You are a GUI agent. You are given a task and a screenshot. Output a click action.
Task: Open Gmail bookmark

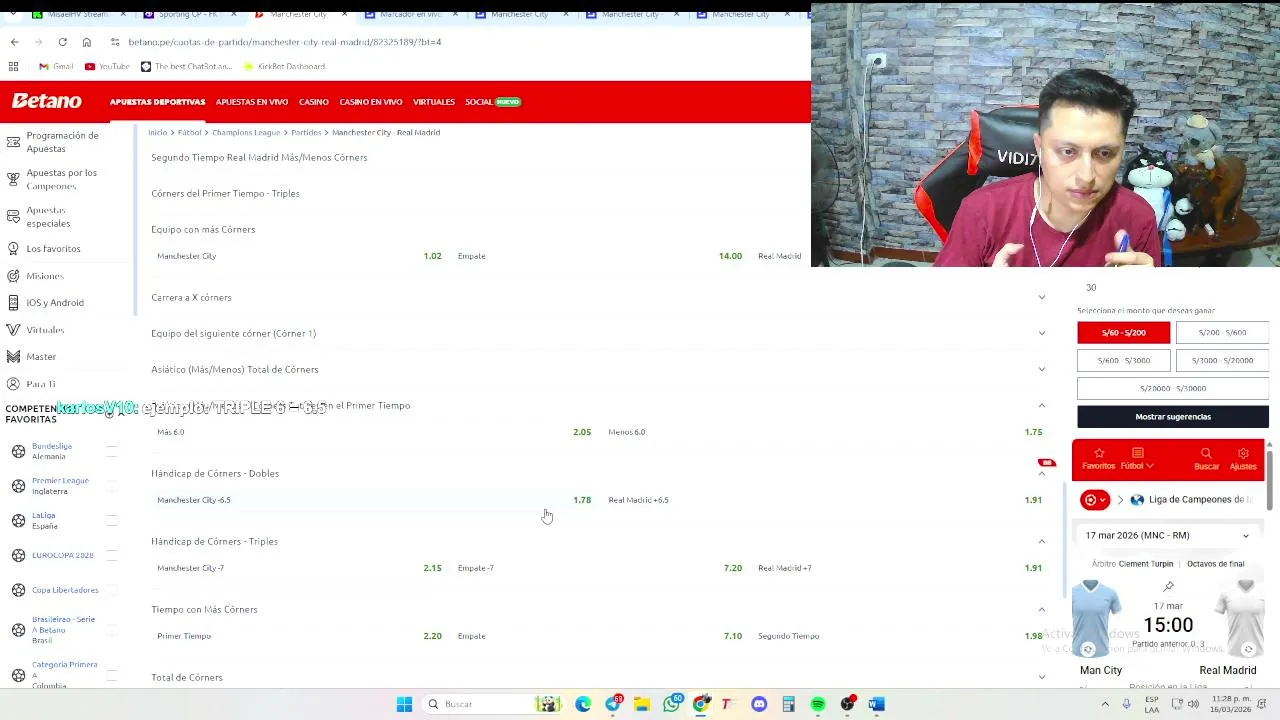(56, 66)
